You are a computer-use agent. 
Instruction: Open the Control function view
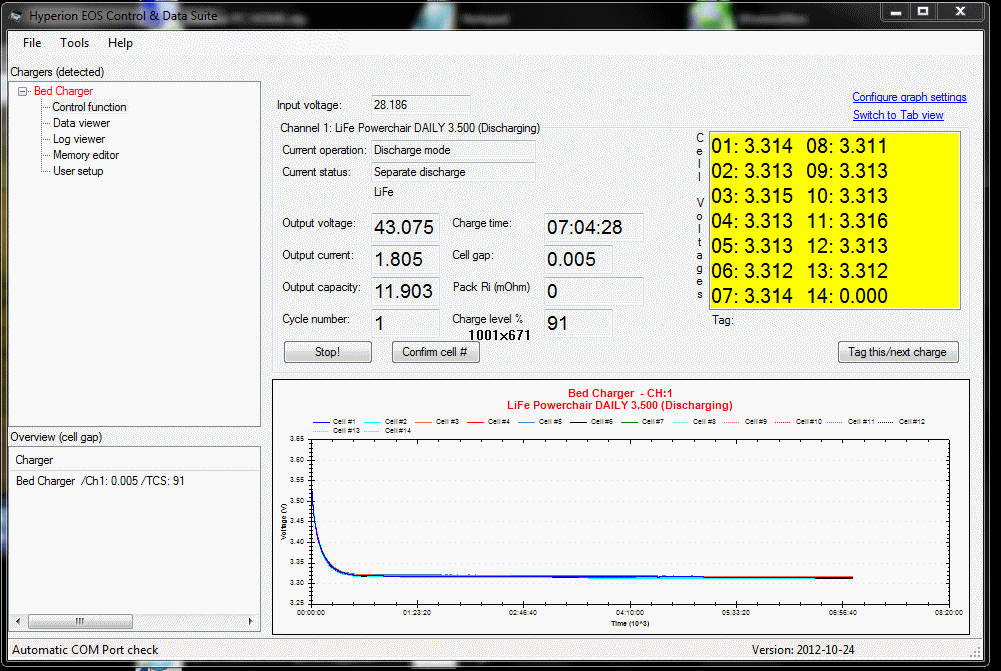pos(88,107)
